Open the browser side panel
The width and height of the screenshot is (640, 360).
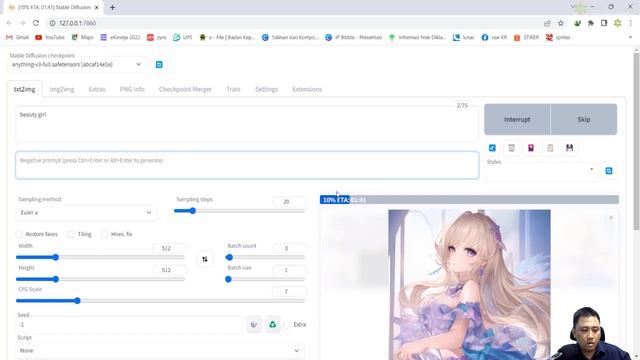(604, 23)
